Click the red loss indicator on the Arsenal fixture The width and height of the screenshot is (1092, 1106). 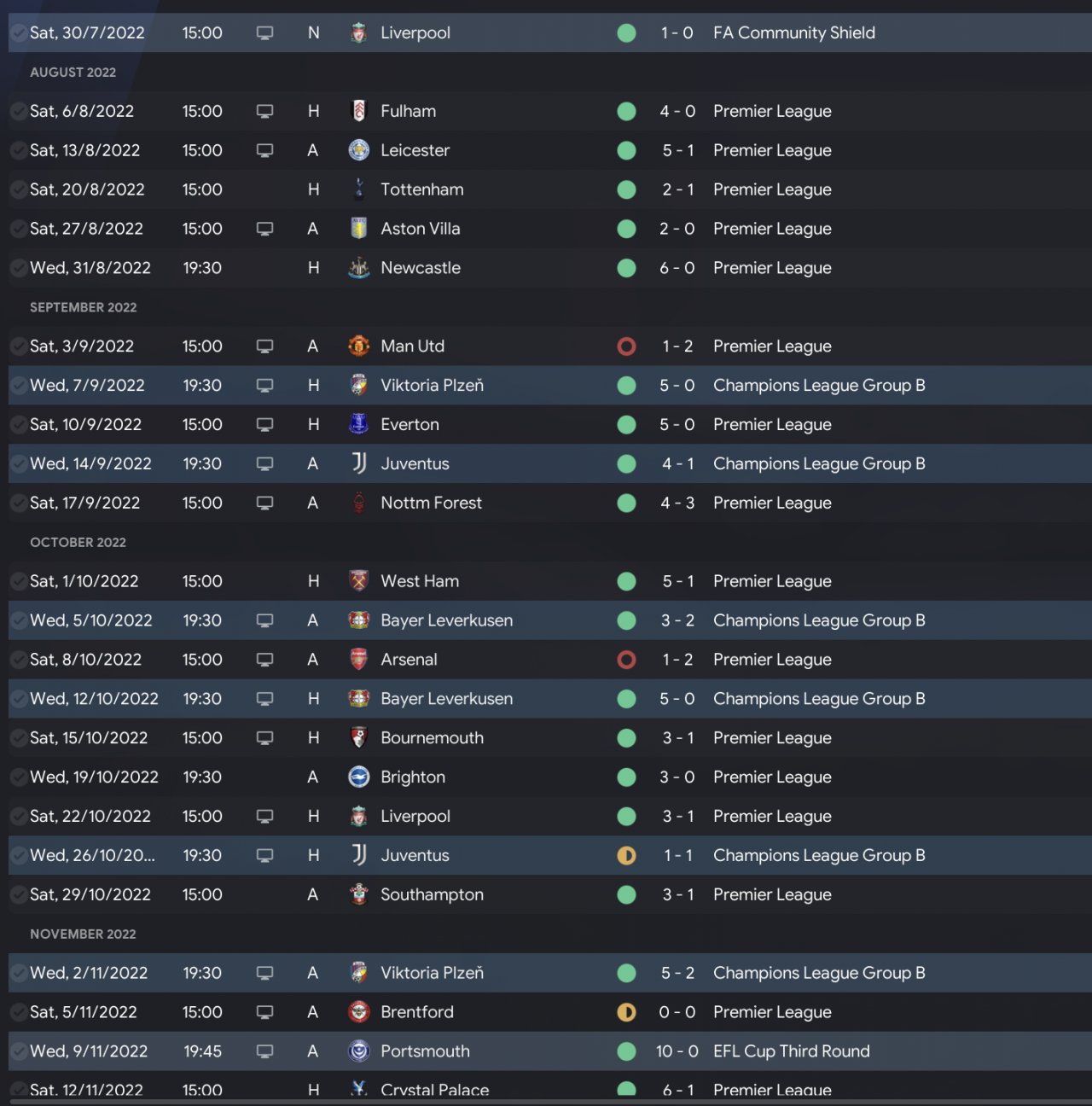(626, 660)
